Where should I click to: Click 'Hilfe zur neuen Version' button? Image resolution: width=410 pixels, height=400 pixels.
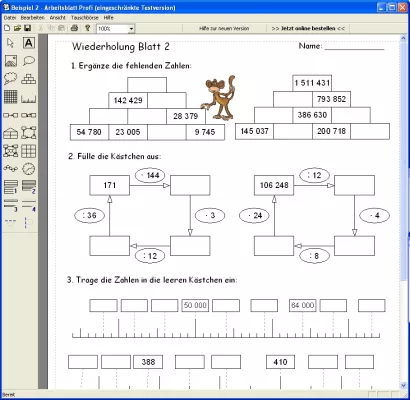[224, 29]
